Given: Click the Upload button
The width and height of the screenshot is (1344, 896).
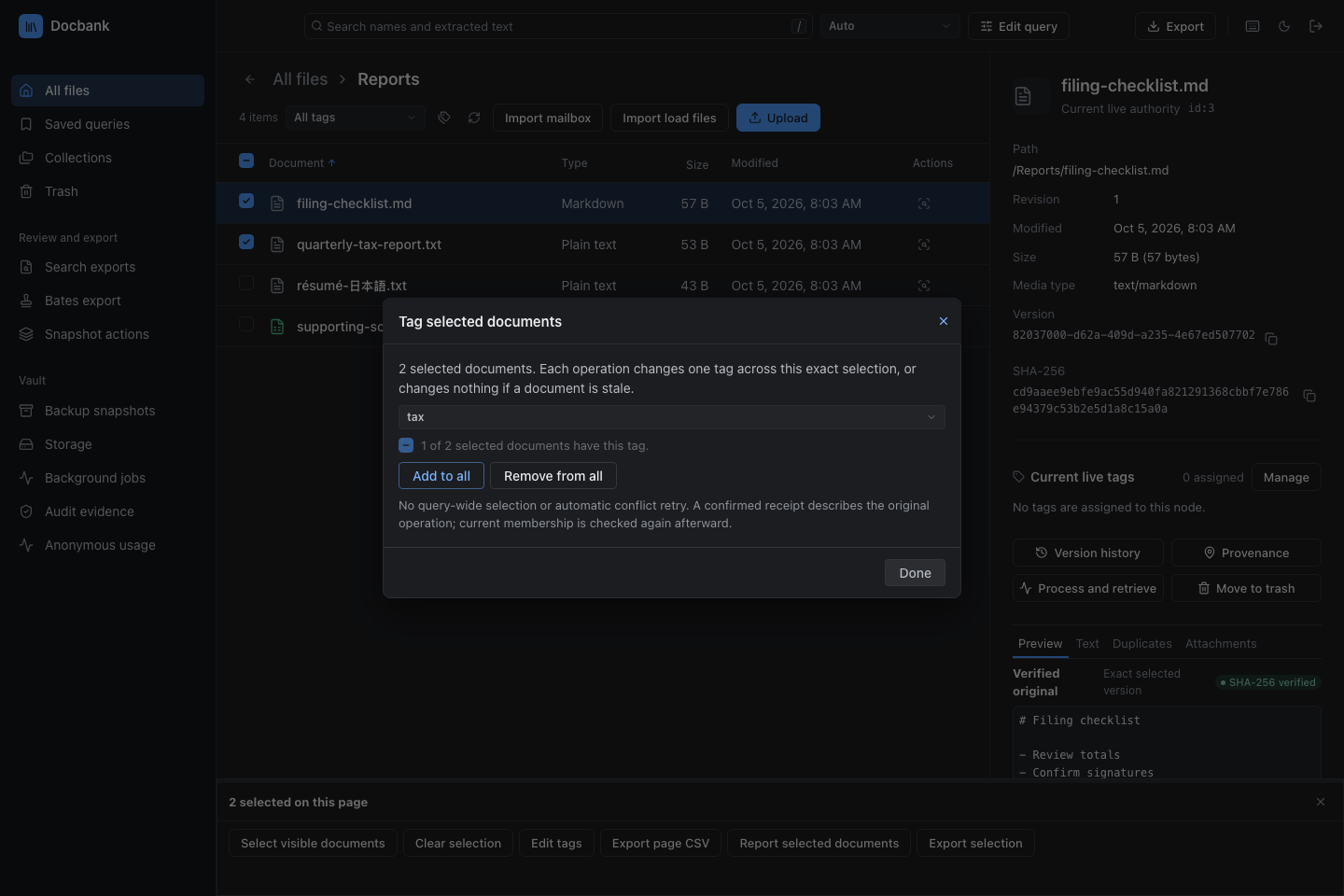Looking at the screenshot, I should point(778,118).
